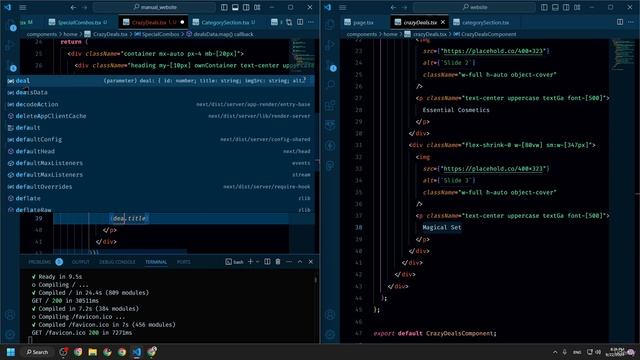Toggle primary sidebar in manual_website window
The height and width of the screenshot is (360, 640).
click(x=224, y=7)
